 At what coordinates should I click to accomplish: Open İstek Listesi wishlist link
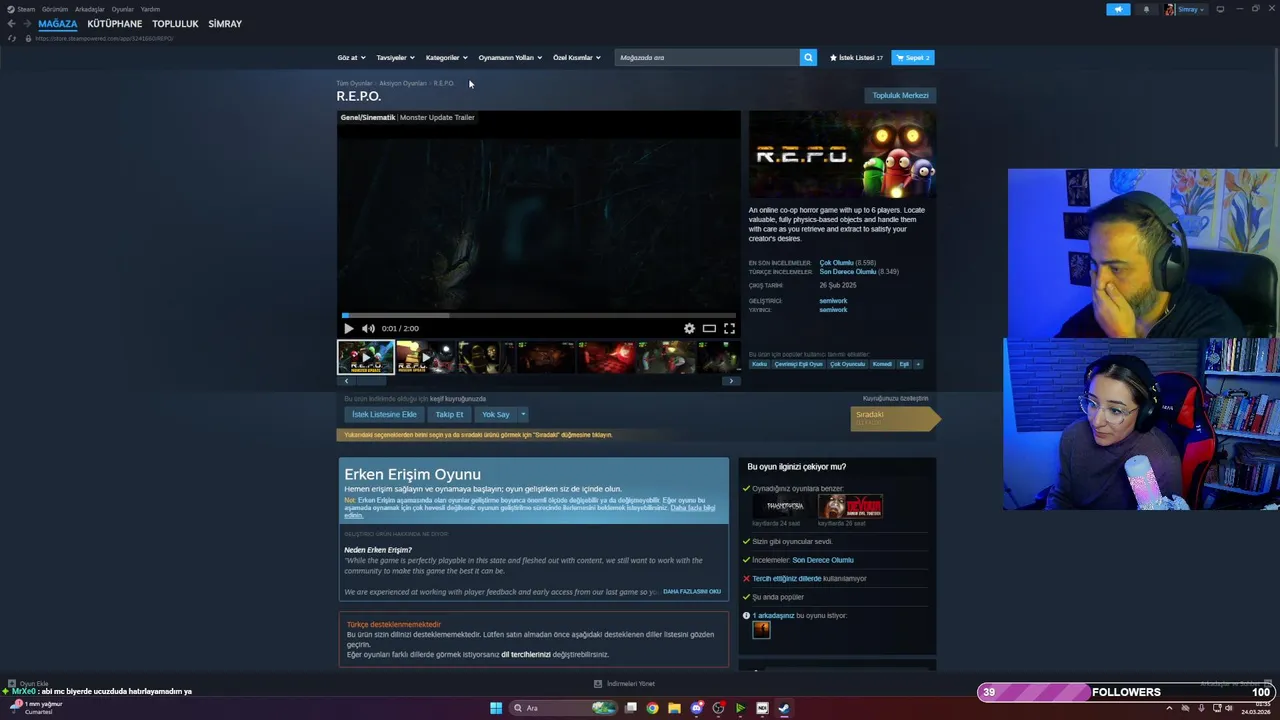click(856, 58)
